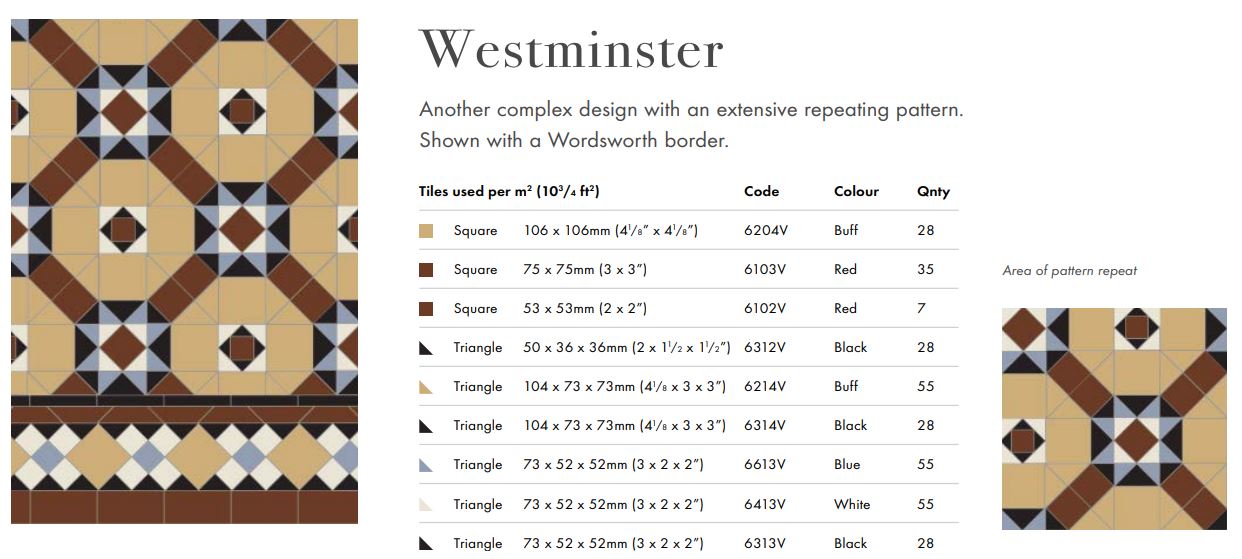Click the black triangle icon for 6312V
This screenshot has height=559, width=1242.
tap(426, 348)
